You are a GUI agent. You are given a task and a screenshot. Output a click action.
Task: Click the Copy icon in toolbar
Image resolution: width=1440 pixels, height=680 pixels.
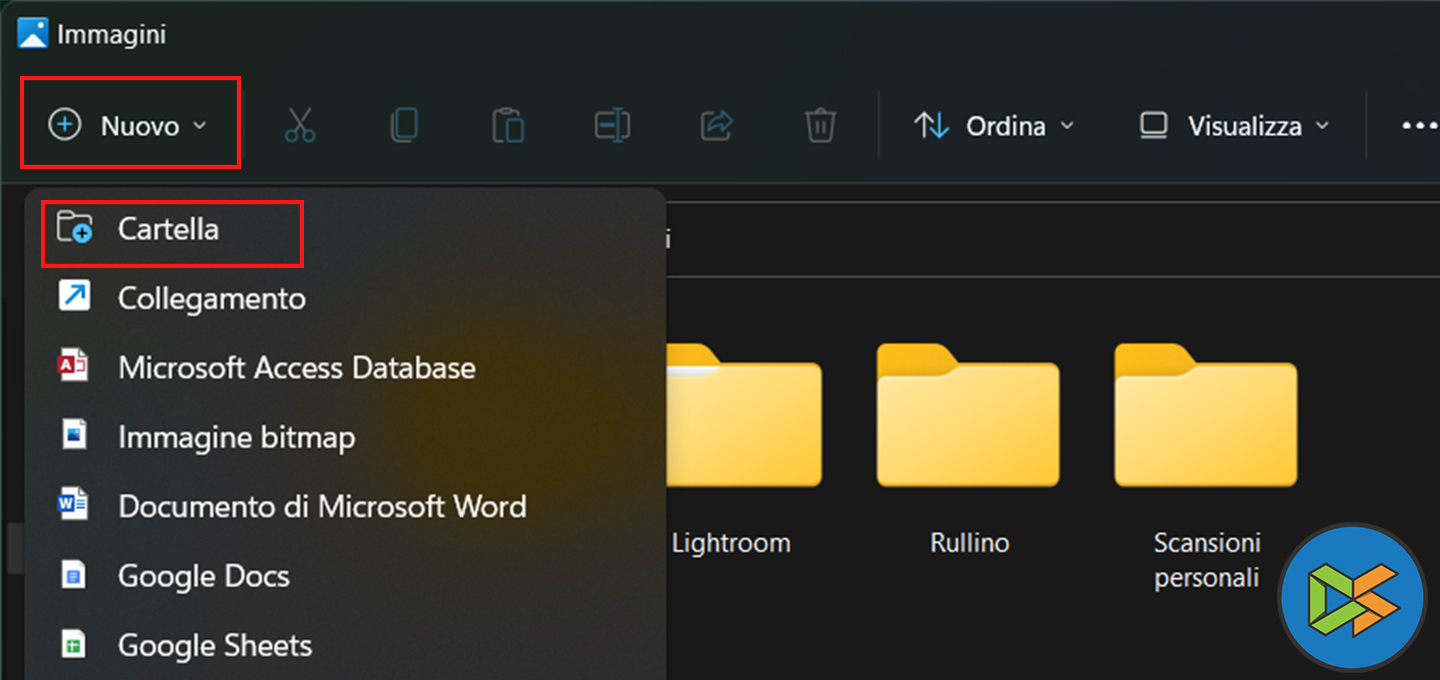pyautogui.click(x=404, y=126)
